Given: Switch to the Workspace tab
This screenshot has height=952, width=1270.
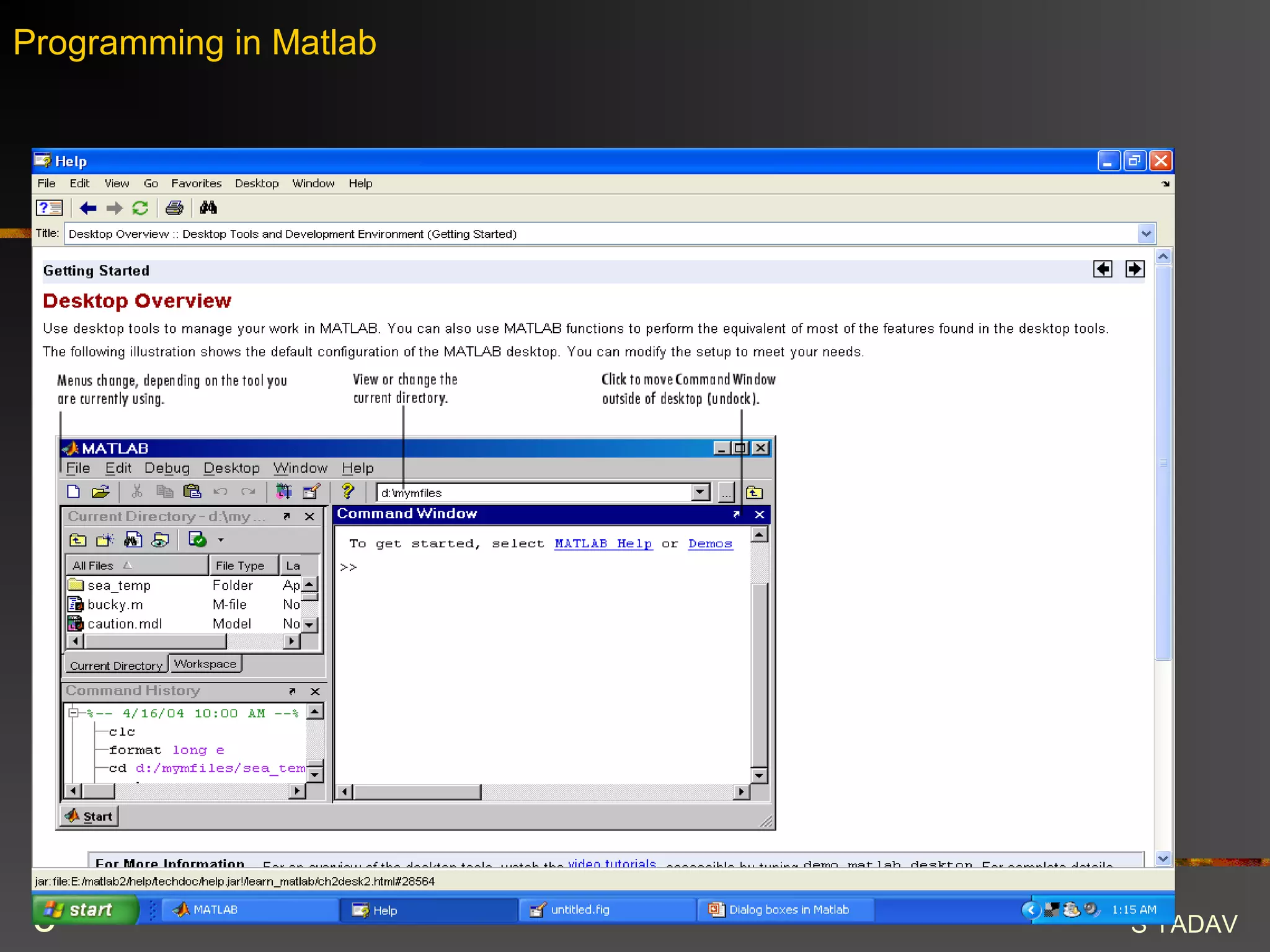Looking at the screenshot, I should point(205,664).
